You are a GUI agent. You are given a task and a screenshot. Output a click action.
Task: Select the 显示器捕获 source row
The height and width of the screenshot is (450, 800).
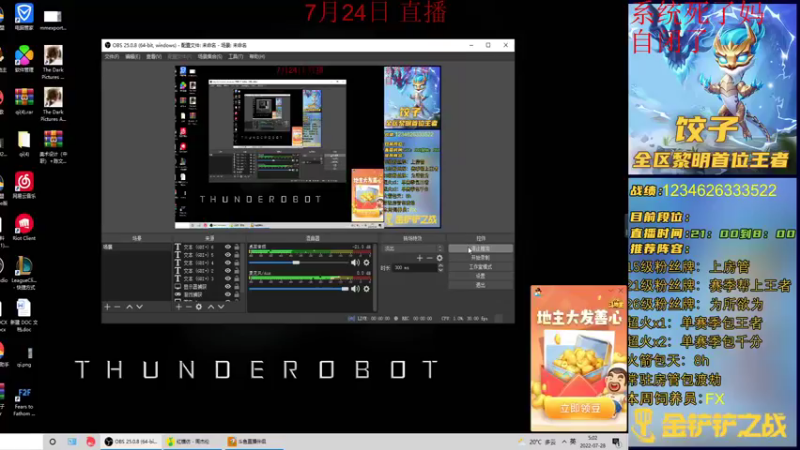point(207,287)
